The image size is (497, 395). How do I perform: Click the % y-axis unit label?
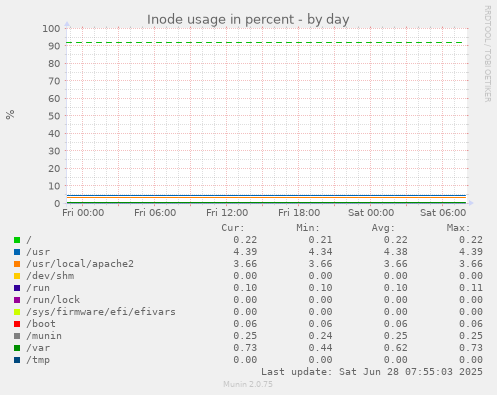tap(10, 114)
